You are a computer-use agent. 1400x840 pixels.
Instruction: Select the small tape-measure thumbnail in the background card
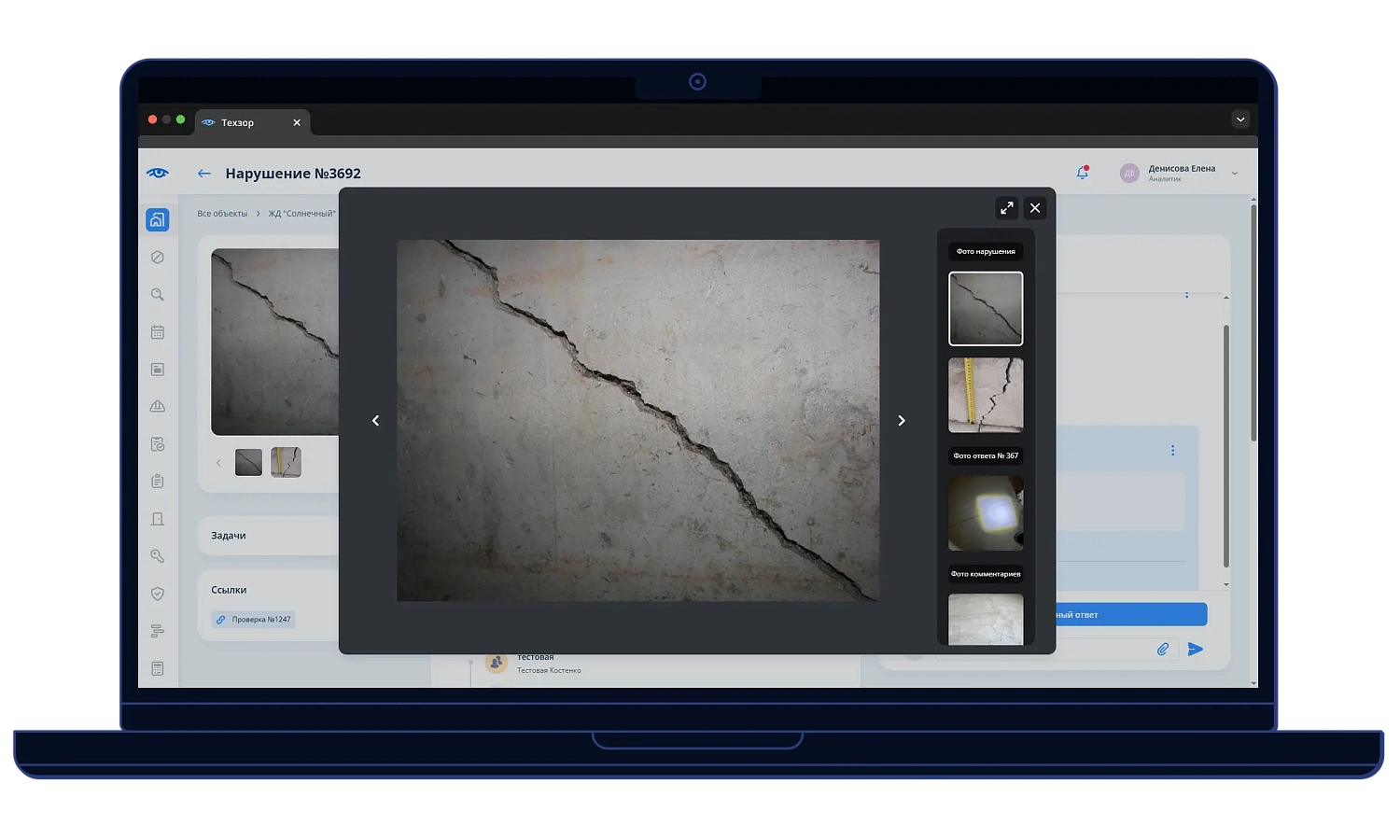286,463
